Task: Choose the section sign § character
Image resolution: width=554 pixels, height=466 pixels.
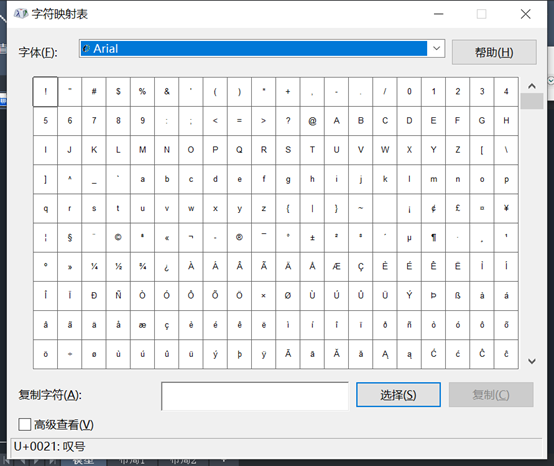Action: pyautogui.click(x=70, y=237)
